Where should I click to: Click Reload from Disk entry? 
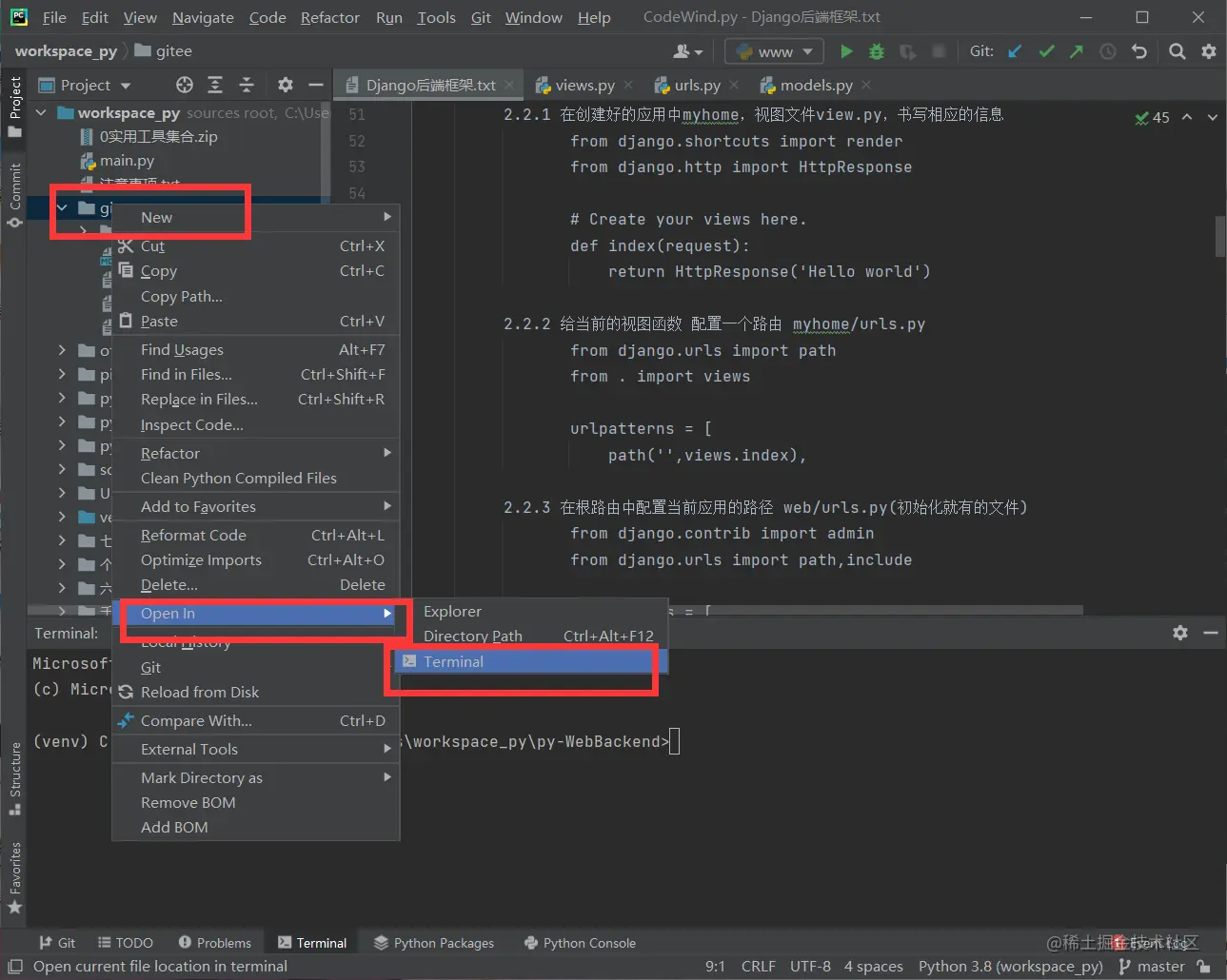point(255,692)
